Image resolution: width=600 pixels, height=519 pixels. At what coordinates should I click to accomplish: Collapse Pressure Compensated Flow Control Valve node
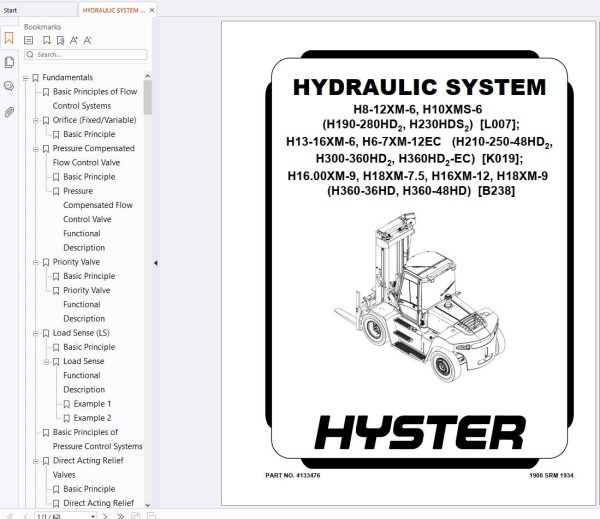[36, 149]
